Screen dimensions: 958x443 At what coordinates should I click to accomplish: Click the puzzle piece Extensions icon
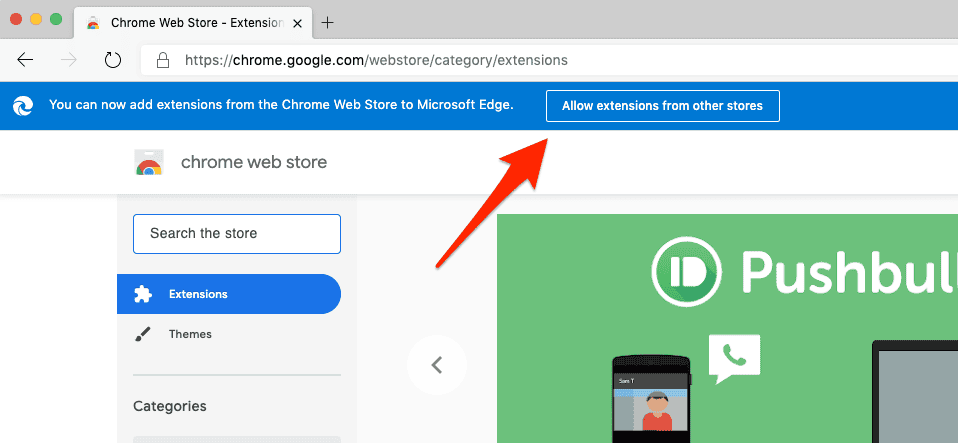click(x=142, y=295)
